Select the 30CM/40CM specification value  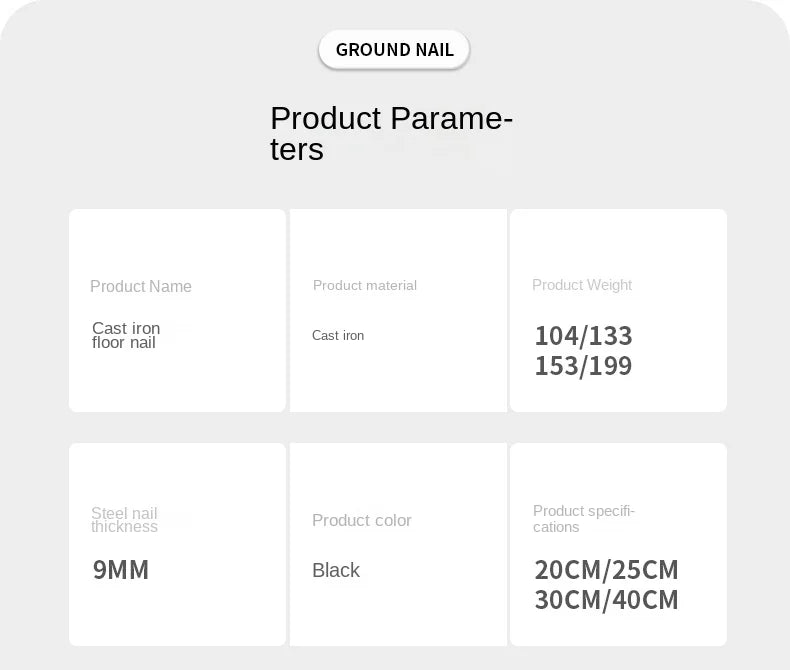click(x=607, y=599)
